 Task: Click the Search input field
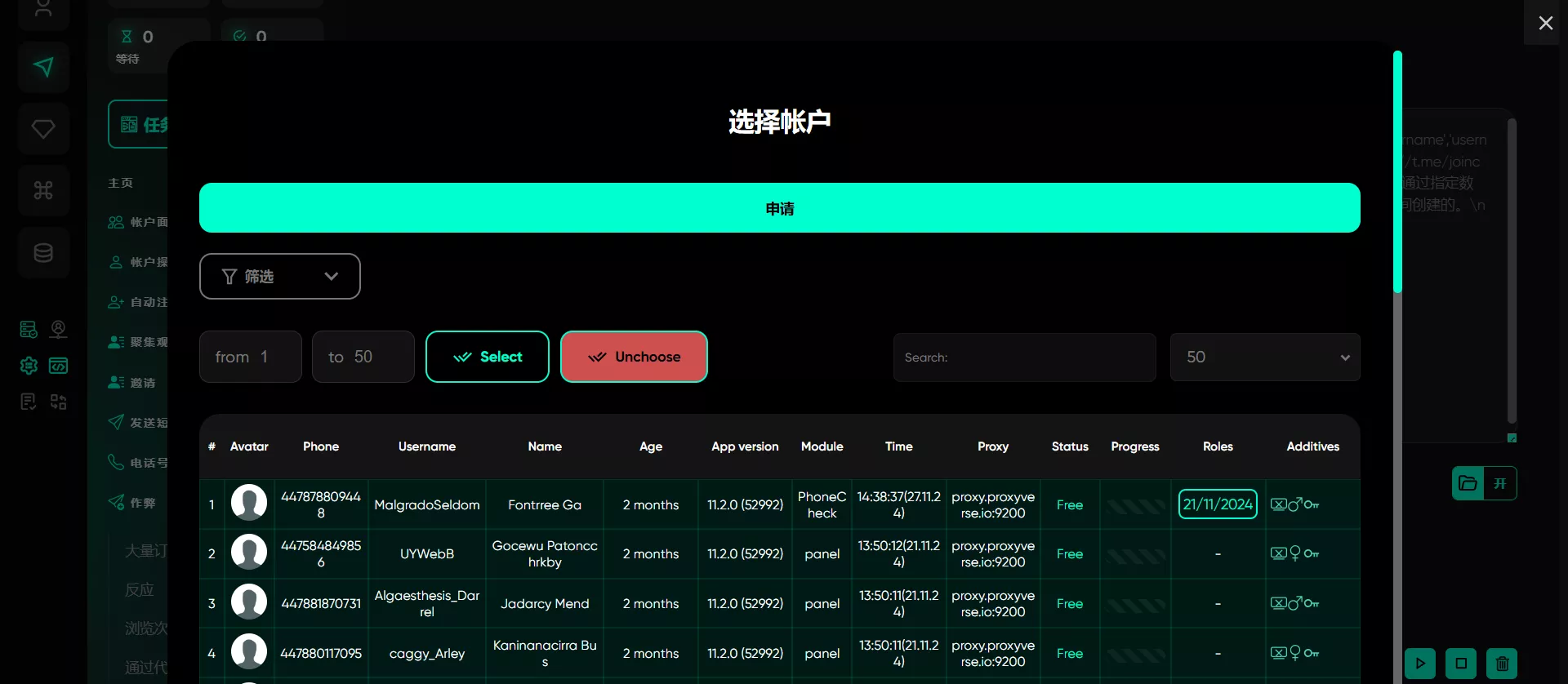[x=1024, y=358]
